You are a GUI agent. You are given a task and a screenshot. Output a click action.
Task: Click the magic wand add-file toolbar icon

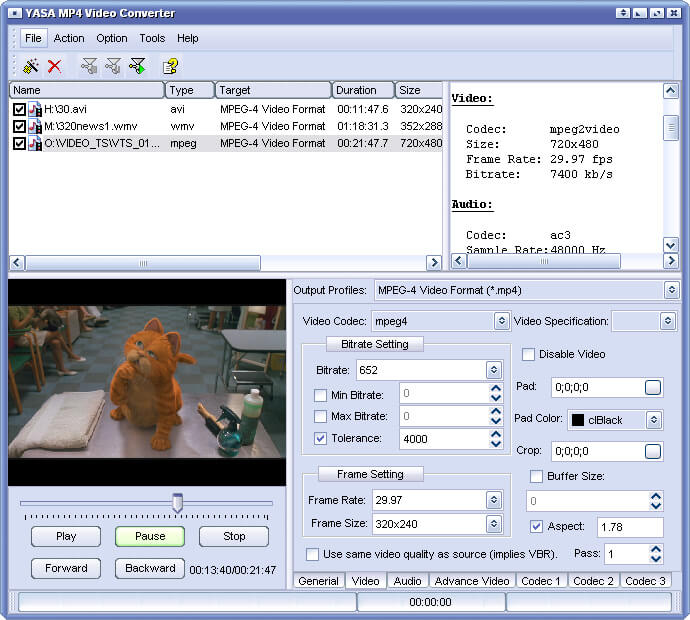tap(31, 66)
